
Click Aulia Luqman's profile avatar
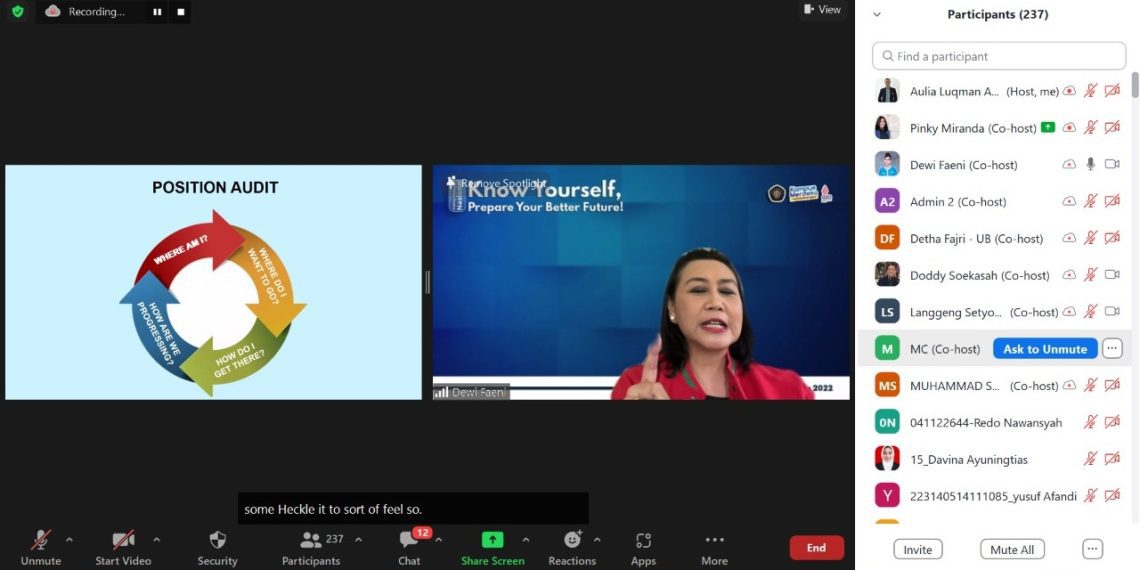pos(887,90)
